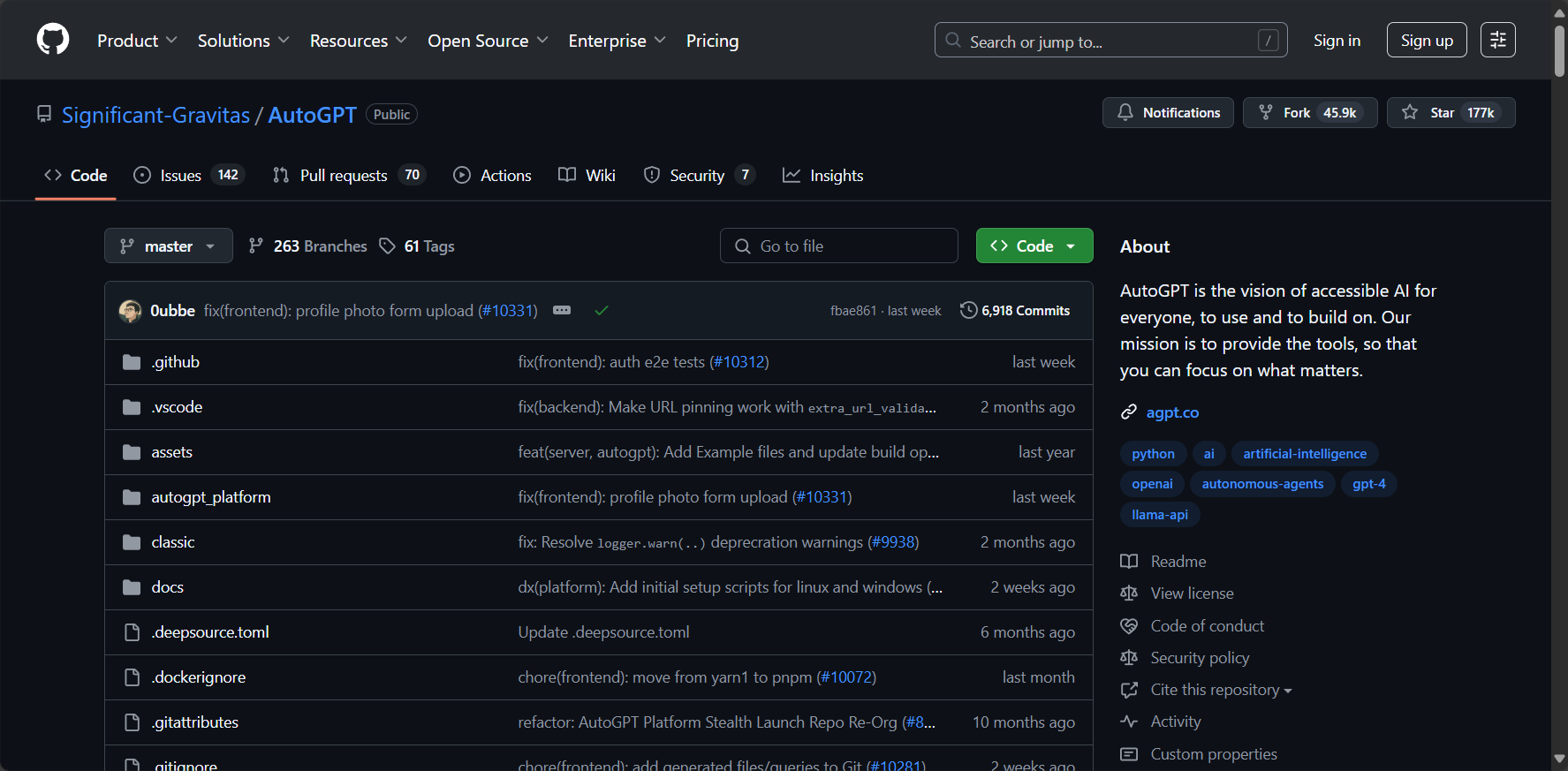Viewport: 1568px width, 771px height.
Task: Open the agpt.co website link
Action: click(x=1172, y=412)
